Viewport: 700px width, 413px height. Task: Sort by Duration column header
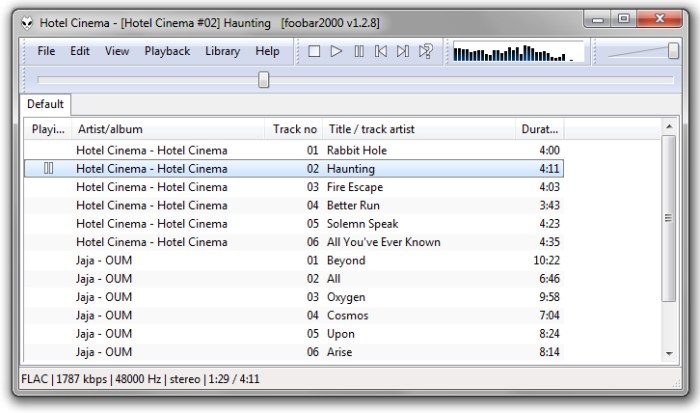(x=539, y=129)
